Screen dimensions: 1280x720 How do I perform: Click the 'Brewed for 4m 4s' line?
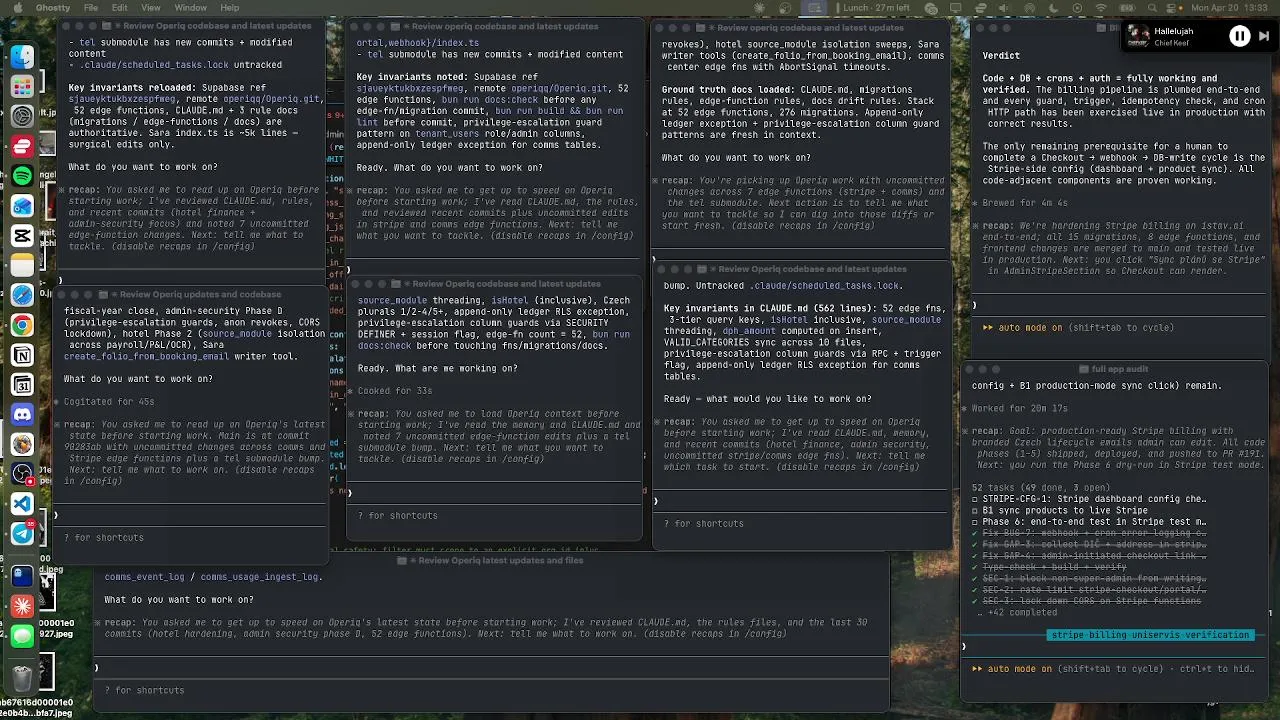pyautogui.click(x=1025, y=203)
